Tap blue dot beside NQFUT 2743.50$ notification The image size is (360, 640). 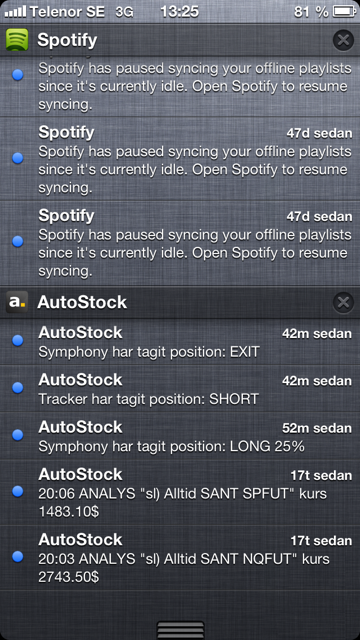coord(18,557)
